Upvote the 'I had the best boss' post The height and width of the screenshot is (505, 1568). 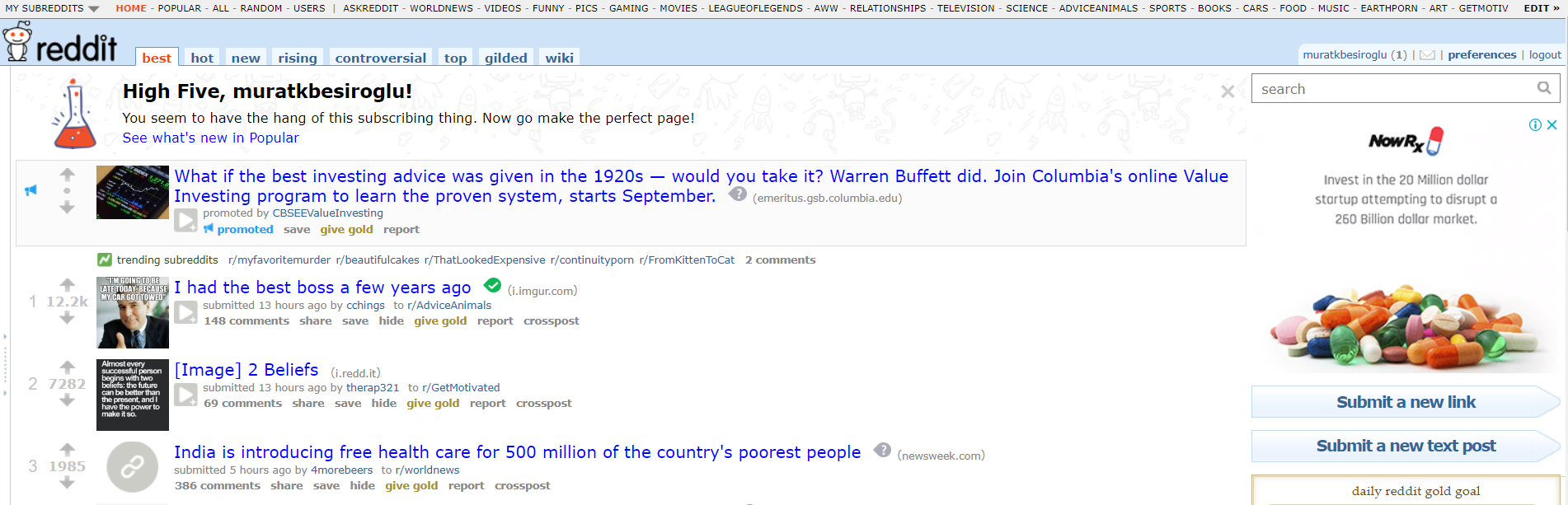[x=68, y=285]
